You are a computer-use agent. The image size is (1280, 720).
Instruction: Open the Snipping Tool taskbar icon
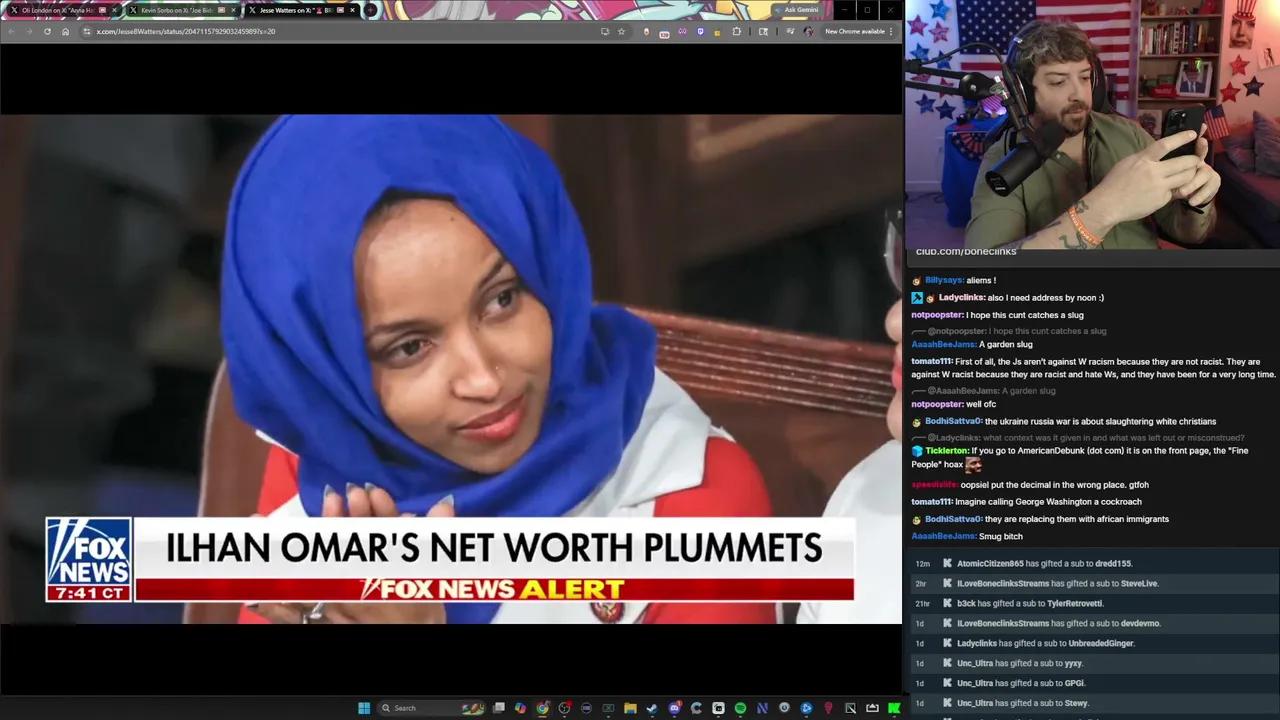point(851,708)
